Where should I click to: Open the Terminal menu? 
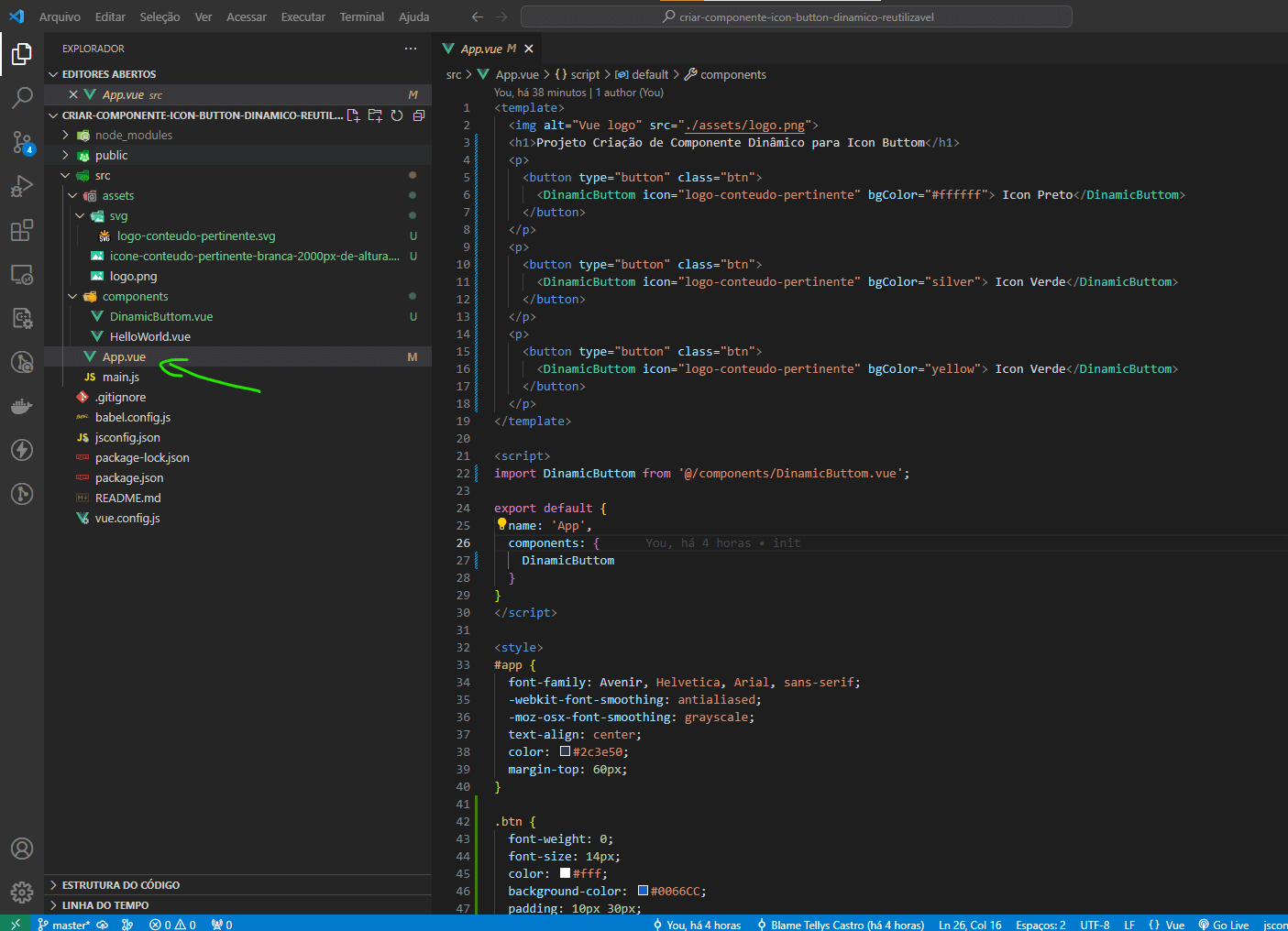point(361,16)
